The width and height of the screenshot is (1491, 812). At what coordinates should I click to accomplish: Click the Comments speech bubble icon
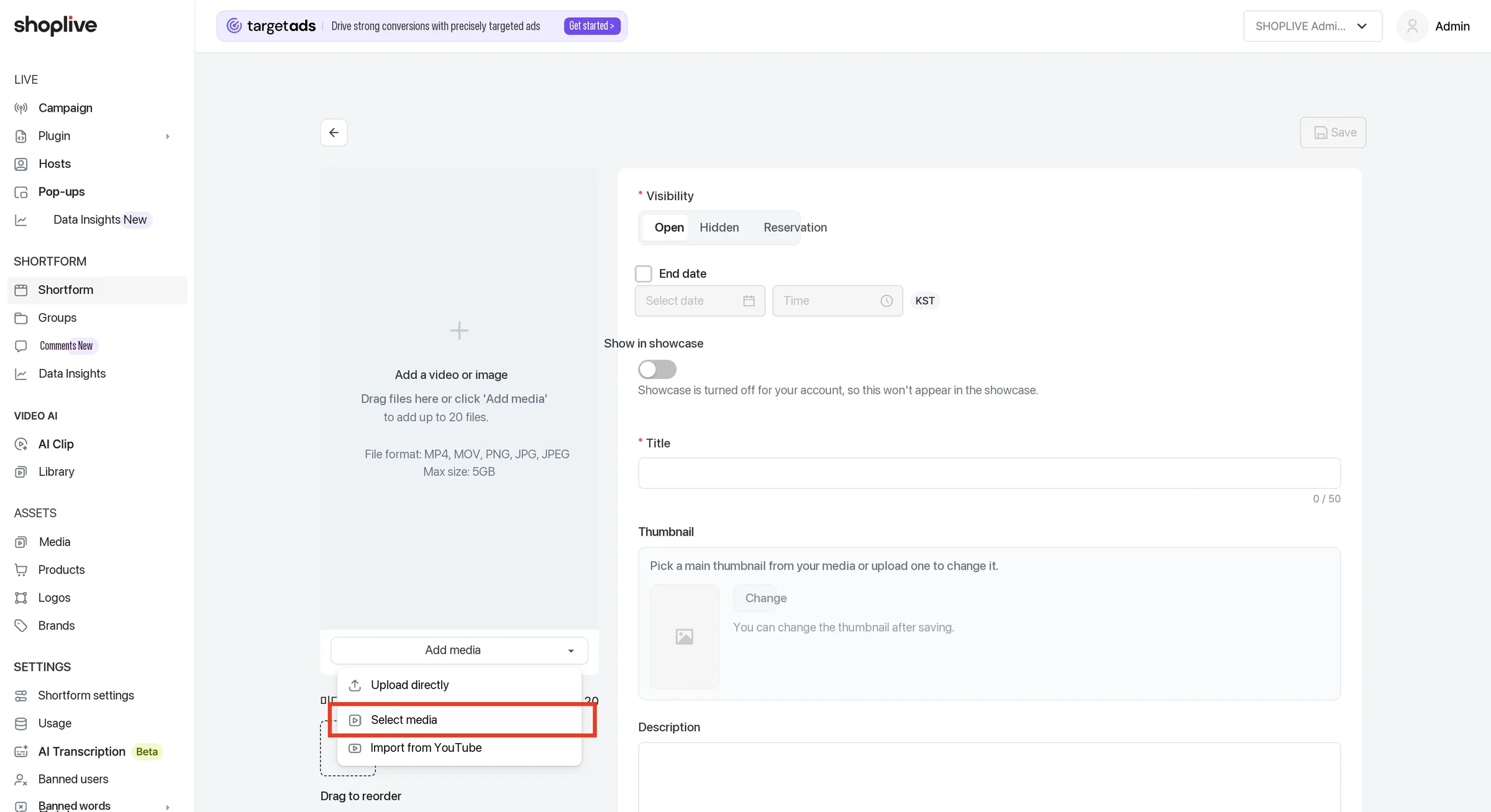pos(21,346)
